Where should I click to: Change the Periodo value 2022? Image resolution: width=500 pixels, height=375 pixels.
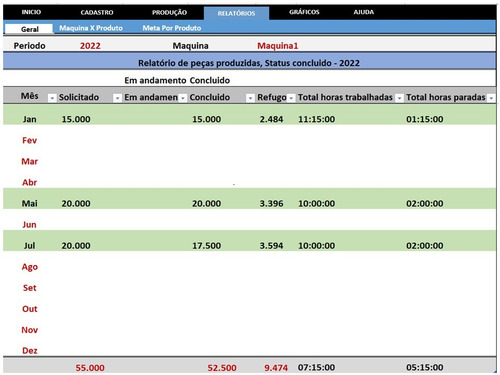pos(90,46)
